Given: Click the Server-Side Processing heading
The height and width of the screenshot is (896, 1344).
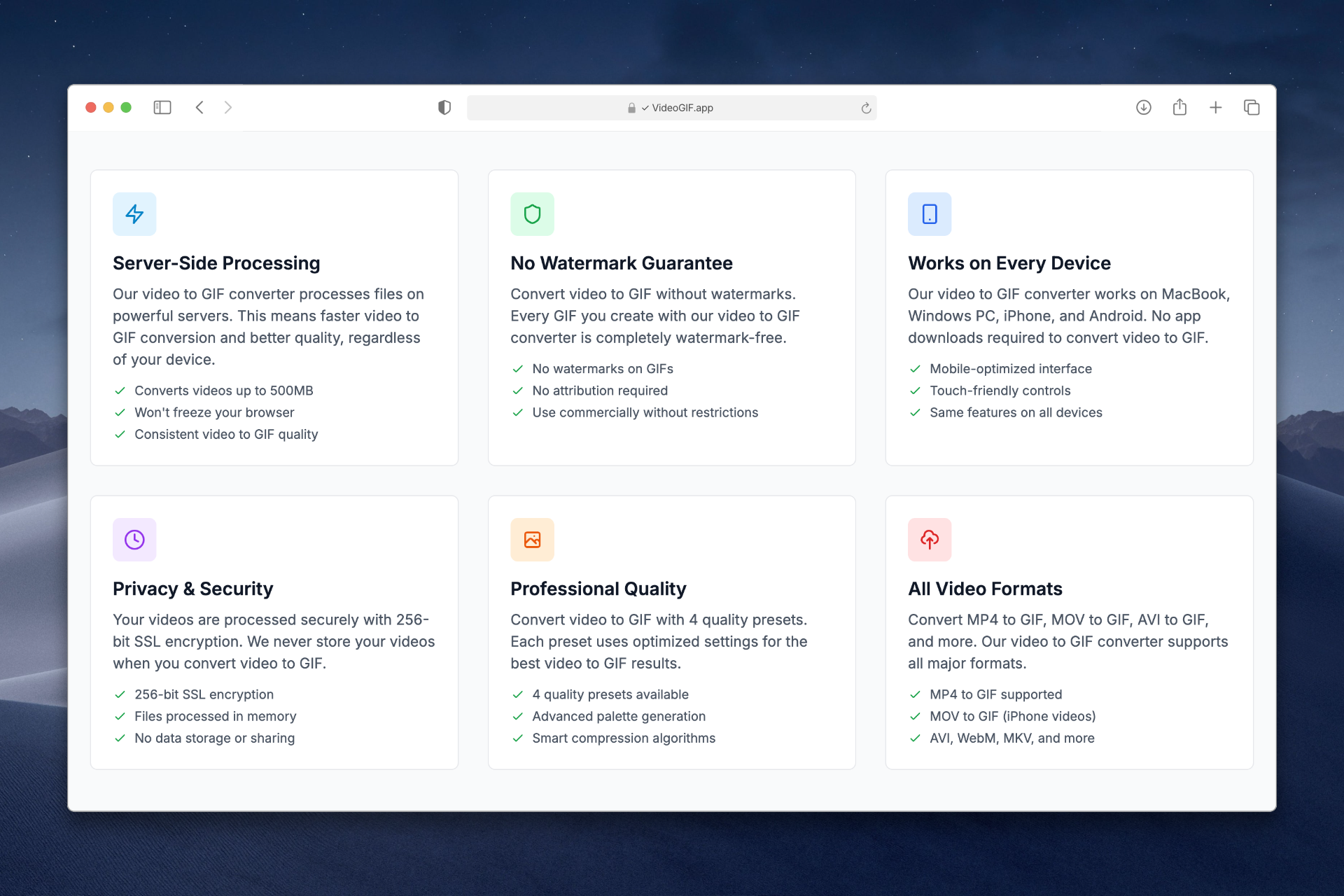Looking at the screenshot, I should tap(216, 263).
